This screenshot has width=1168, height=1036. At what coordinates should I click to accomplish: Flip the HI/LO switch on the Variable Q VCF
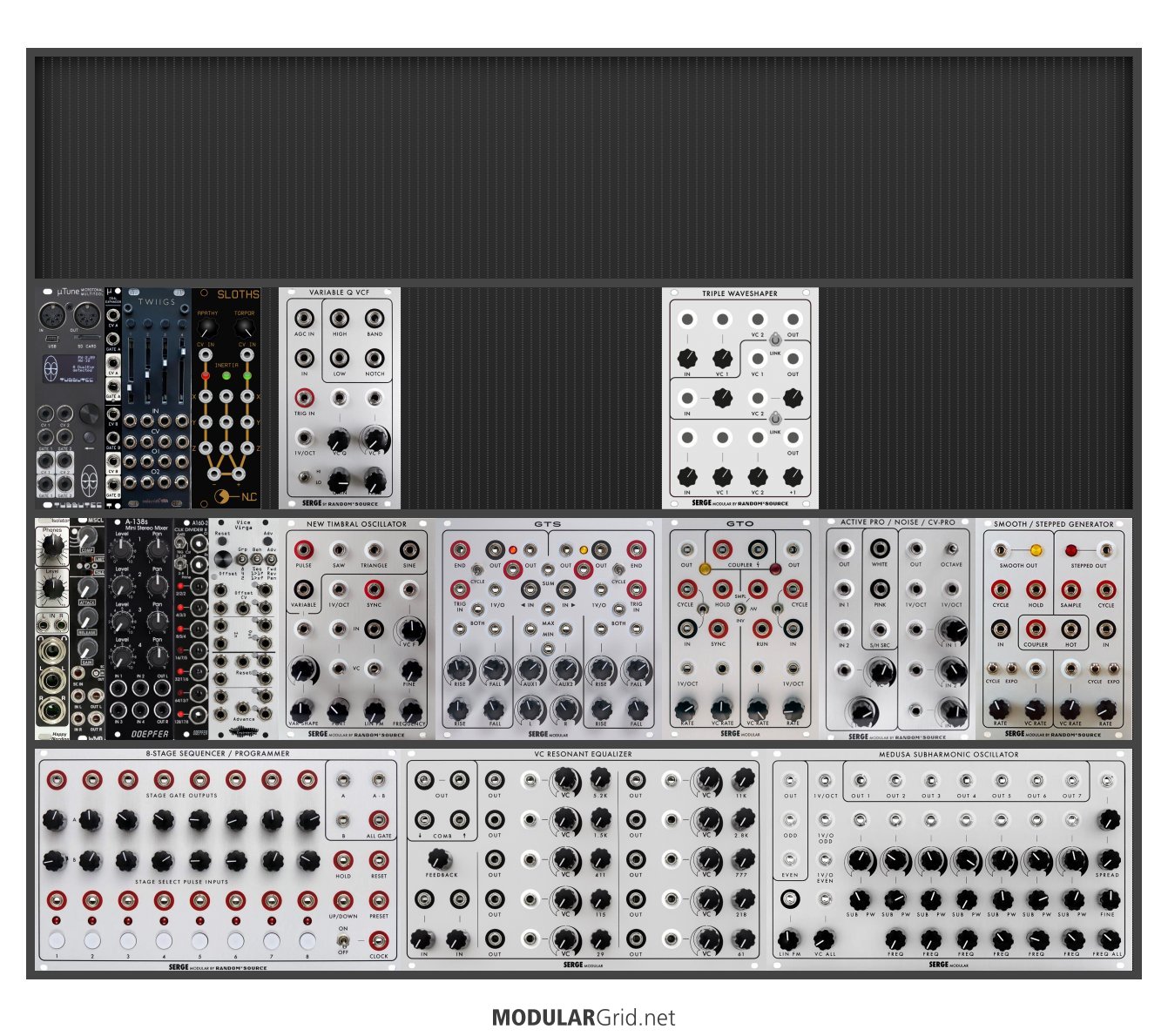pos(304,477)
